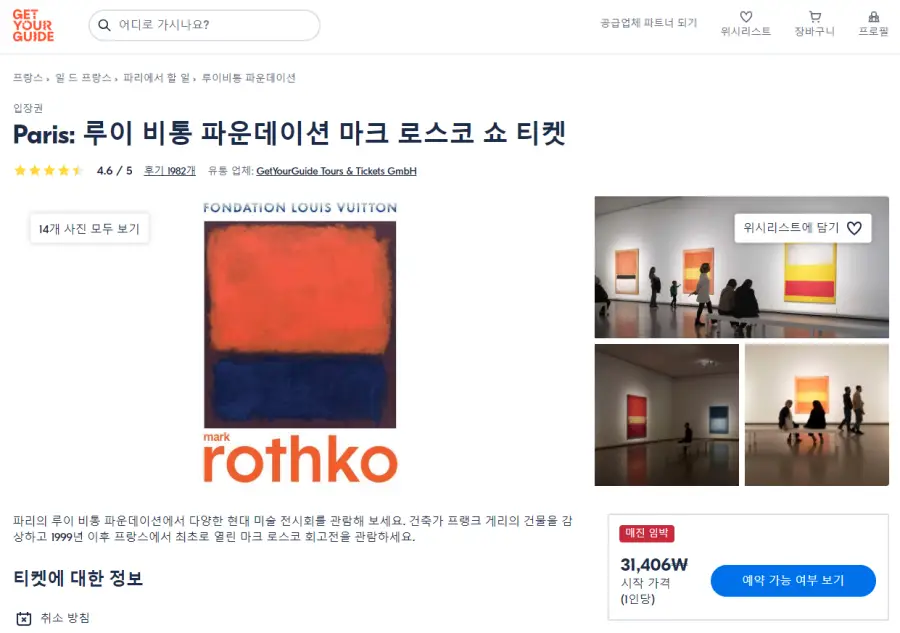The width and height of the screenshot is (900, 633).
Task: Click 예약 가능 여부 보기 button
Action: 793,580
